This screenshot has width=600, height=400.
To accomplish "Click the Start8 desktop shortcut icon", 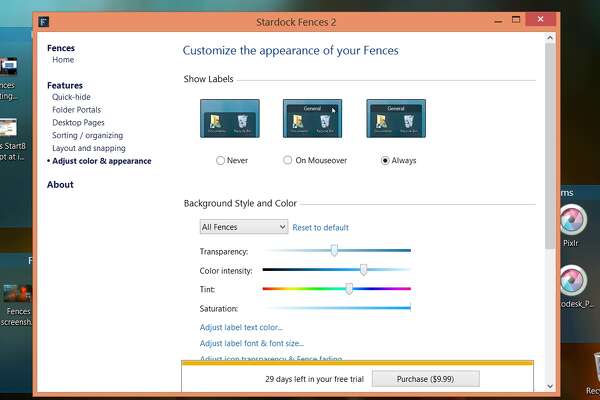I will (8, 127).
